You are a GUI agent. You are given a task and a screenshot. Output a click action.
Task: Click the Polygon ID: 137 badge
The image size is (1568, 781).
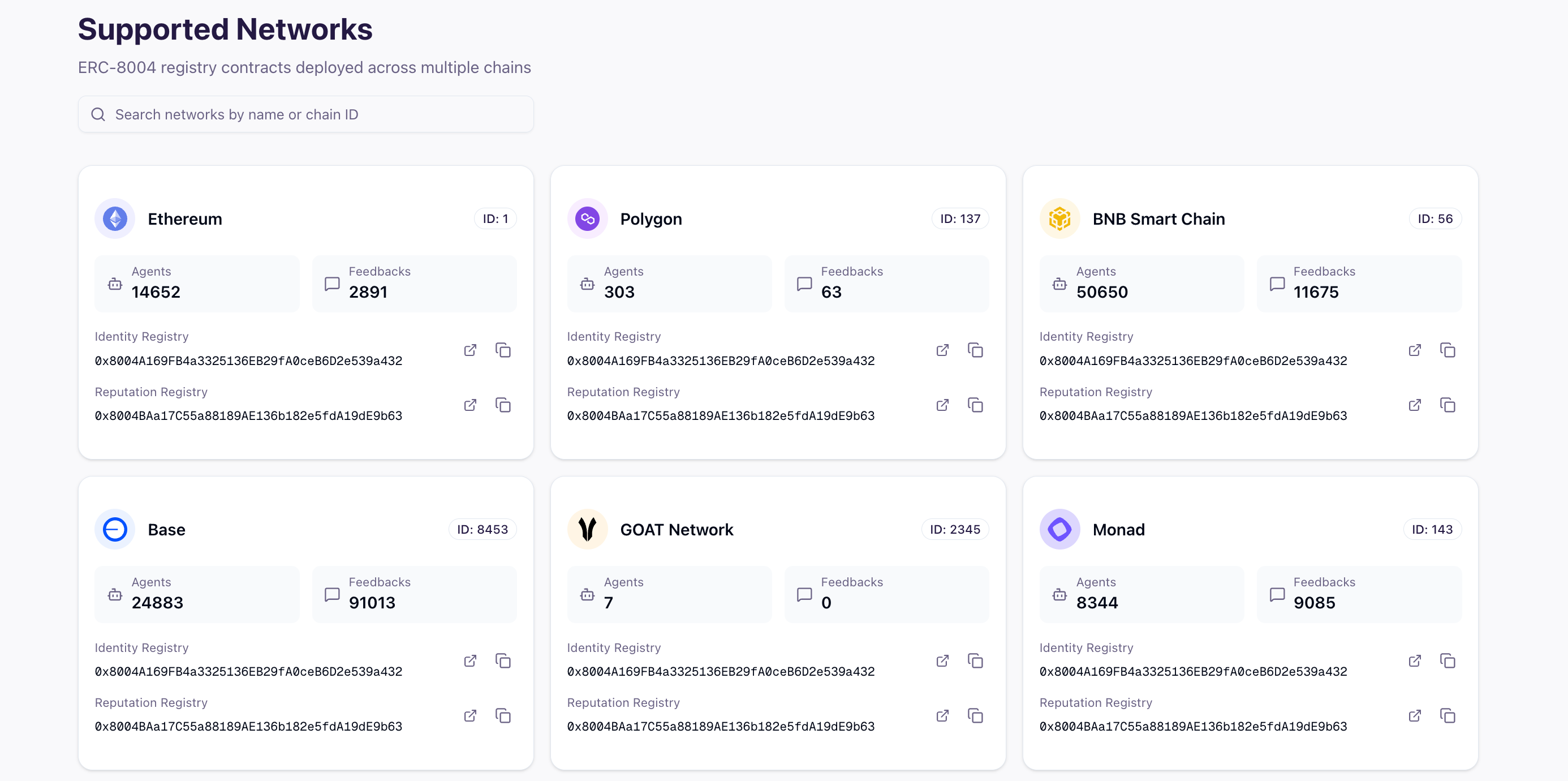click(x=959, y=218)
